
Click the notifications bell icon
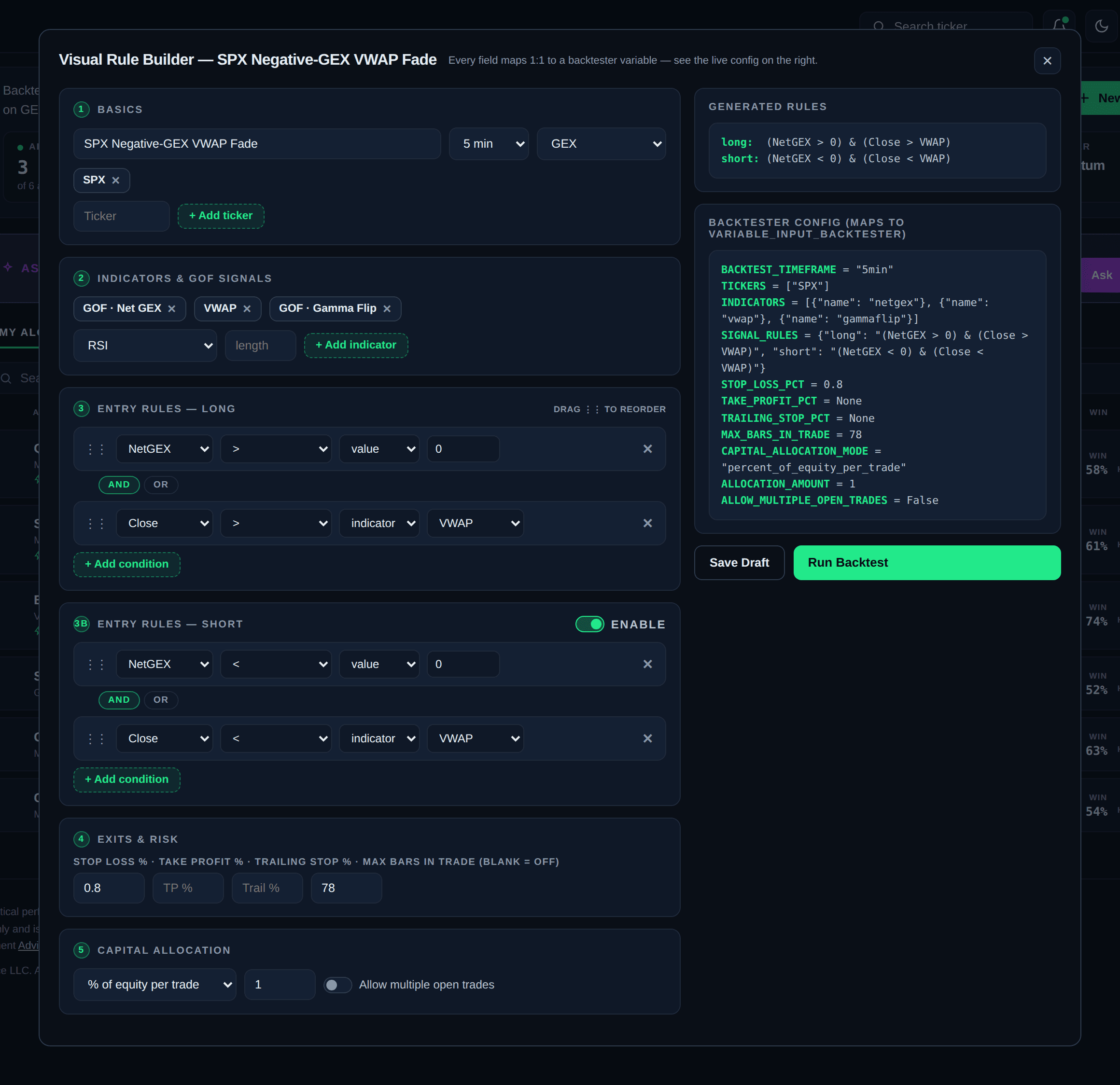point(1059,26)
